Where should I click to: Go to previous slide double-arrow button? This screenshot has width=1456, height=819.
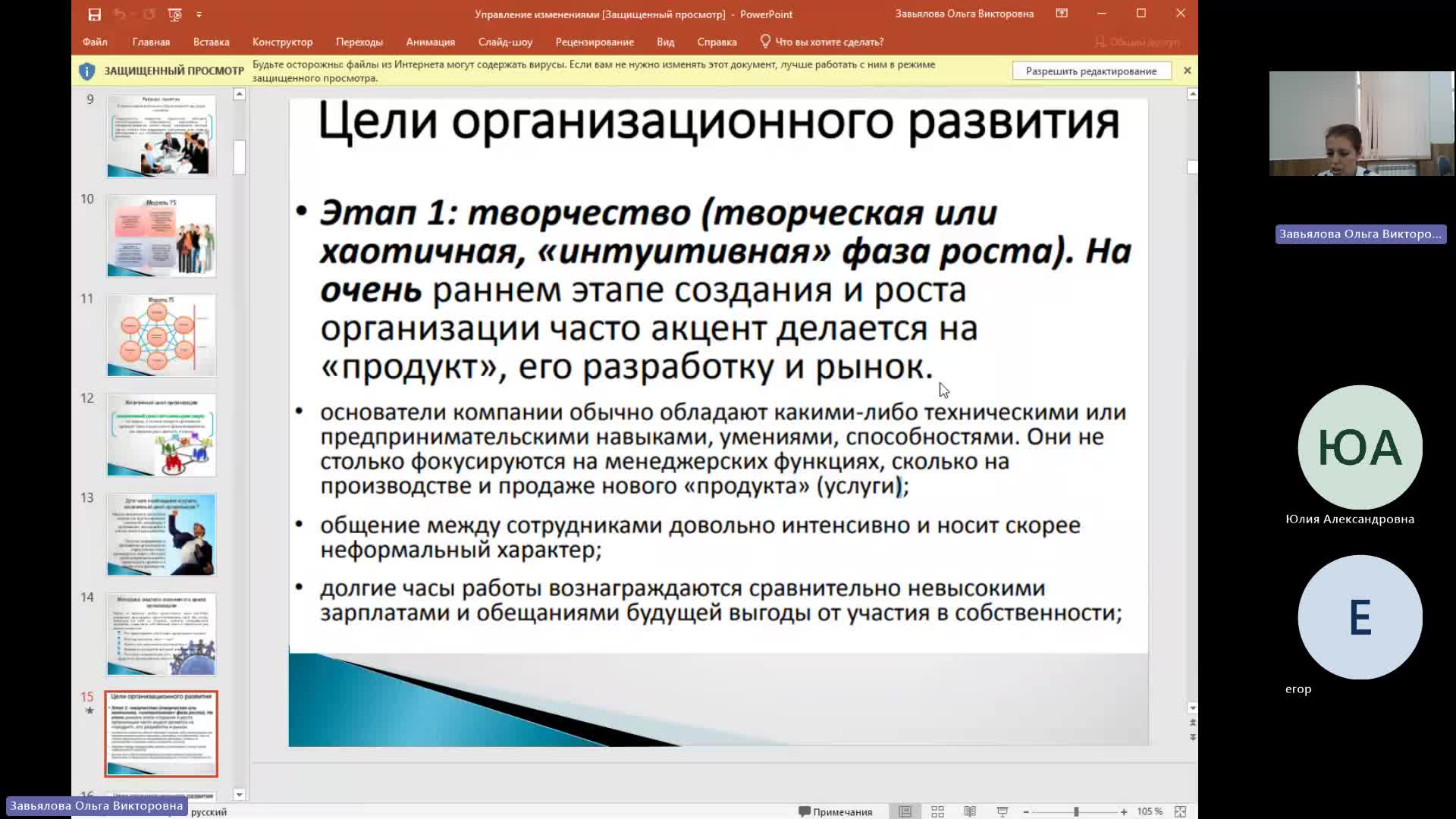click(1192, 723)
